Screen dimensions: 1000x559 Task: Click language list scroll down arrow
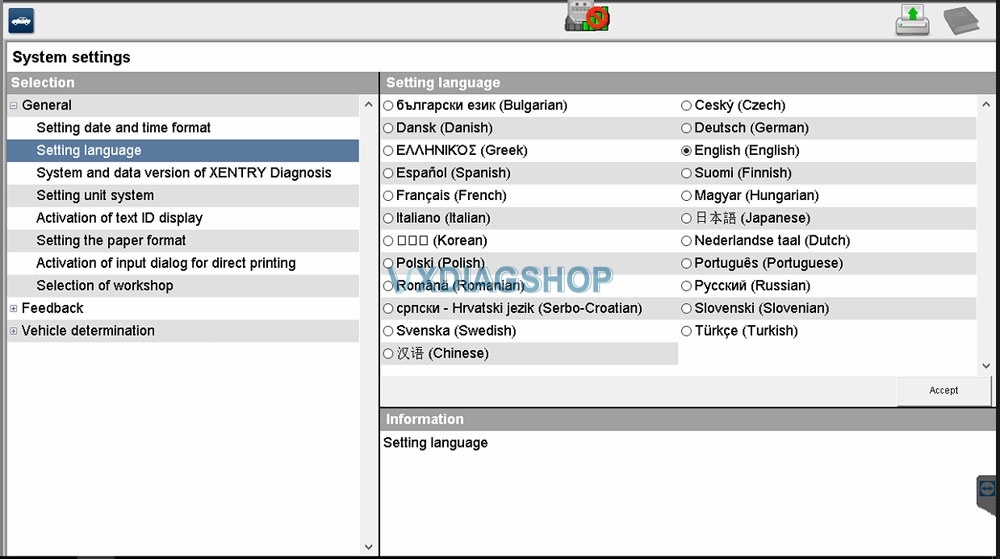click(x=986, y=366)
